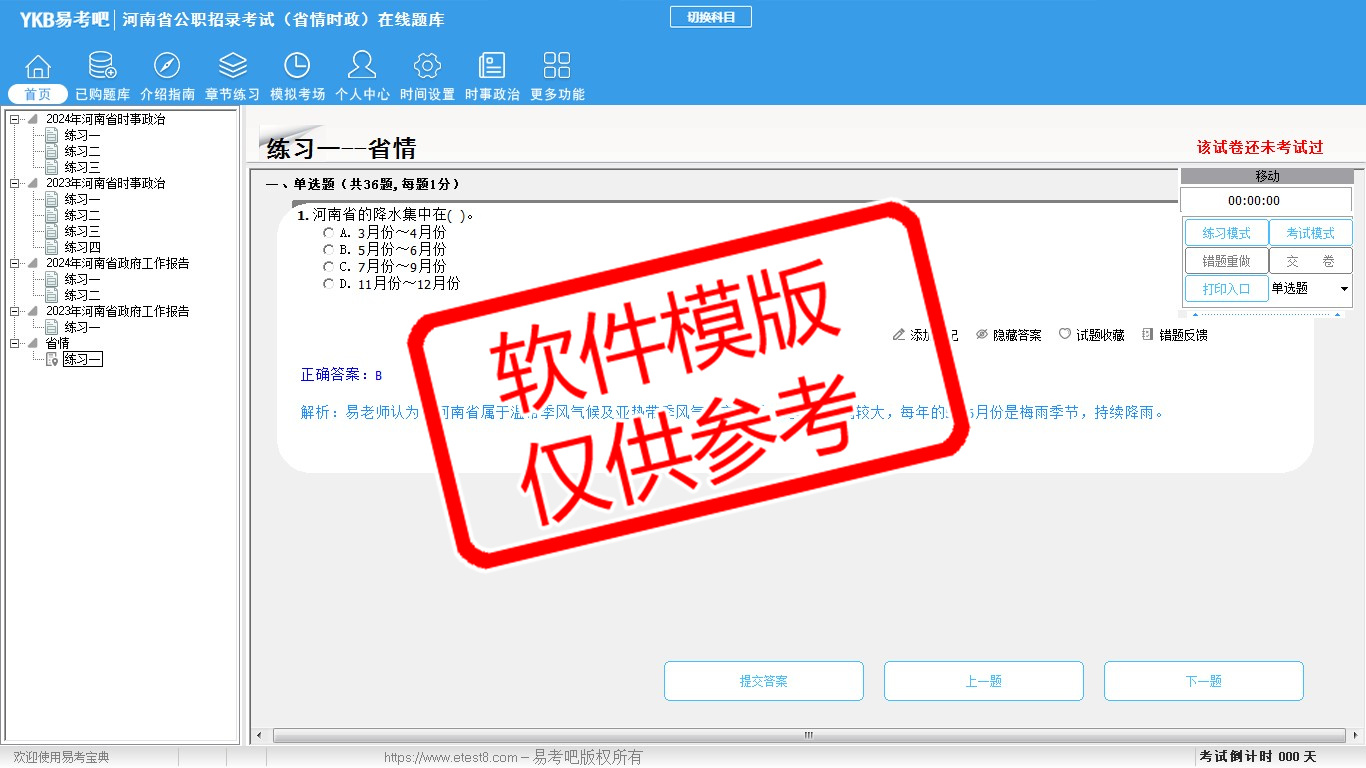Screen dimensions: 1366x768
Task: Select answer option B. 5月份~6月份
Action: (329, 250)
